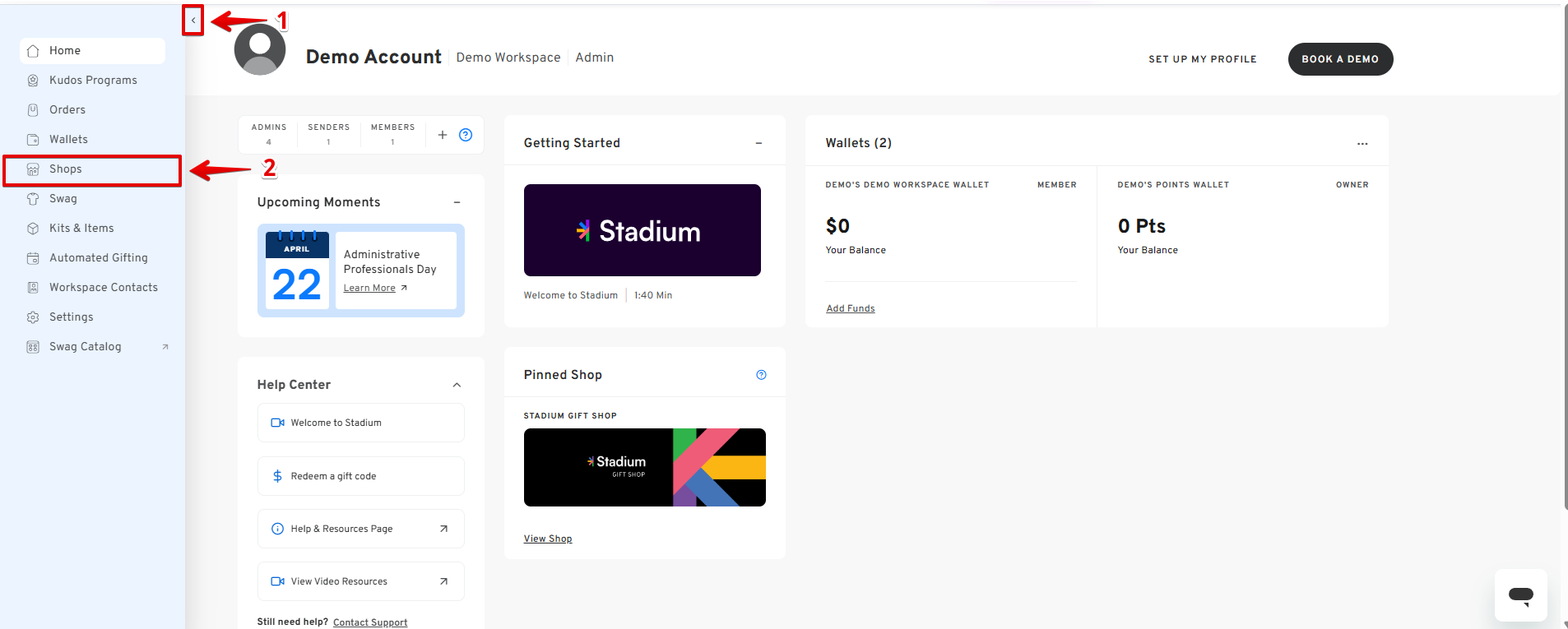Click Set Up My Profile
Viewport: 1568px width, 629px height.
point(1202,59)
